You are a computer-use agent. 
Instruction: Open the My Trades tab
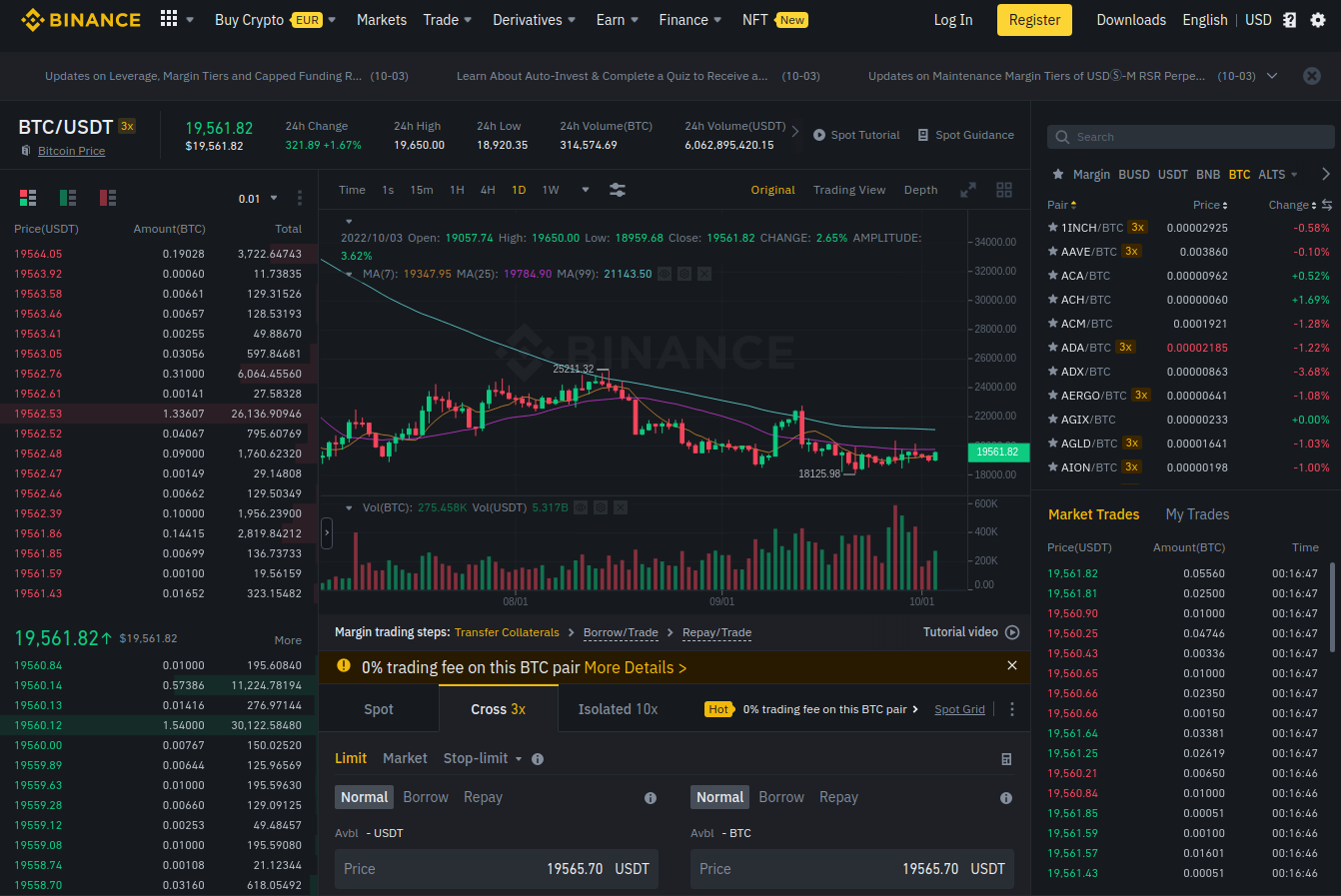(1197, 514)
